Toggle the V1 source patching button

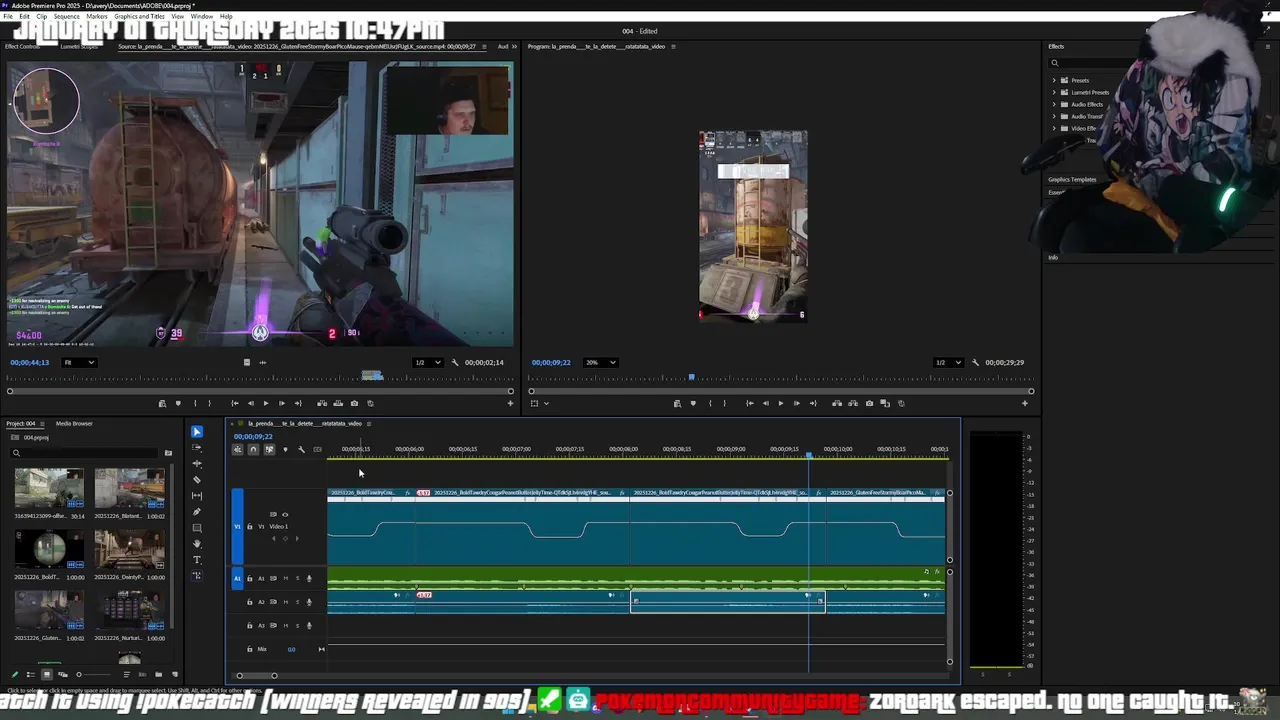click(237, 526)
